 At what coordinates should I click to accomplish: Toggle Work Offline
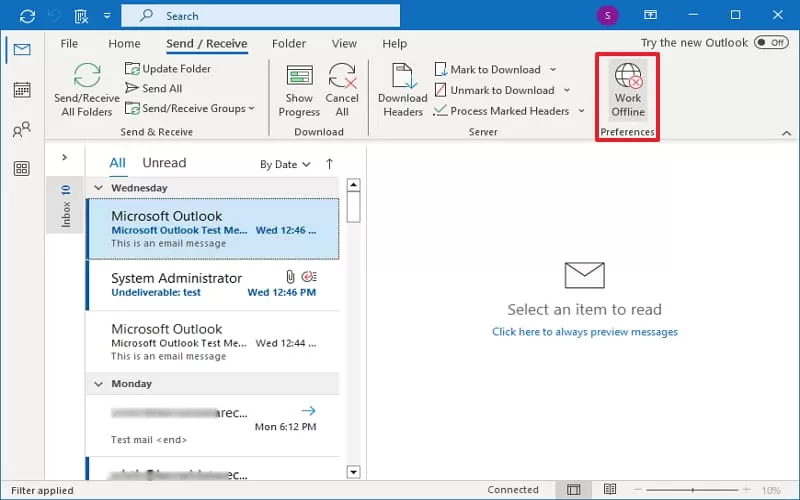pos(628,90)
